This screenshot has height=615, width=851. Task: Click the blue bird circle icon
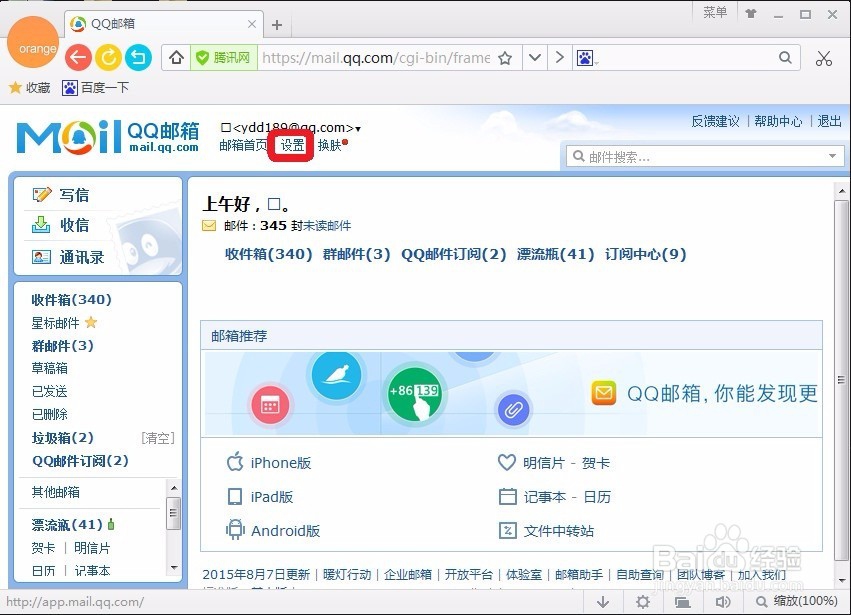(336, 376)
